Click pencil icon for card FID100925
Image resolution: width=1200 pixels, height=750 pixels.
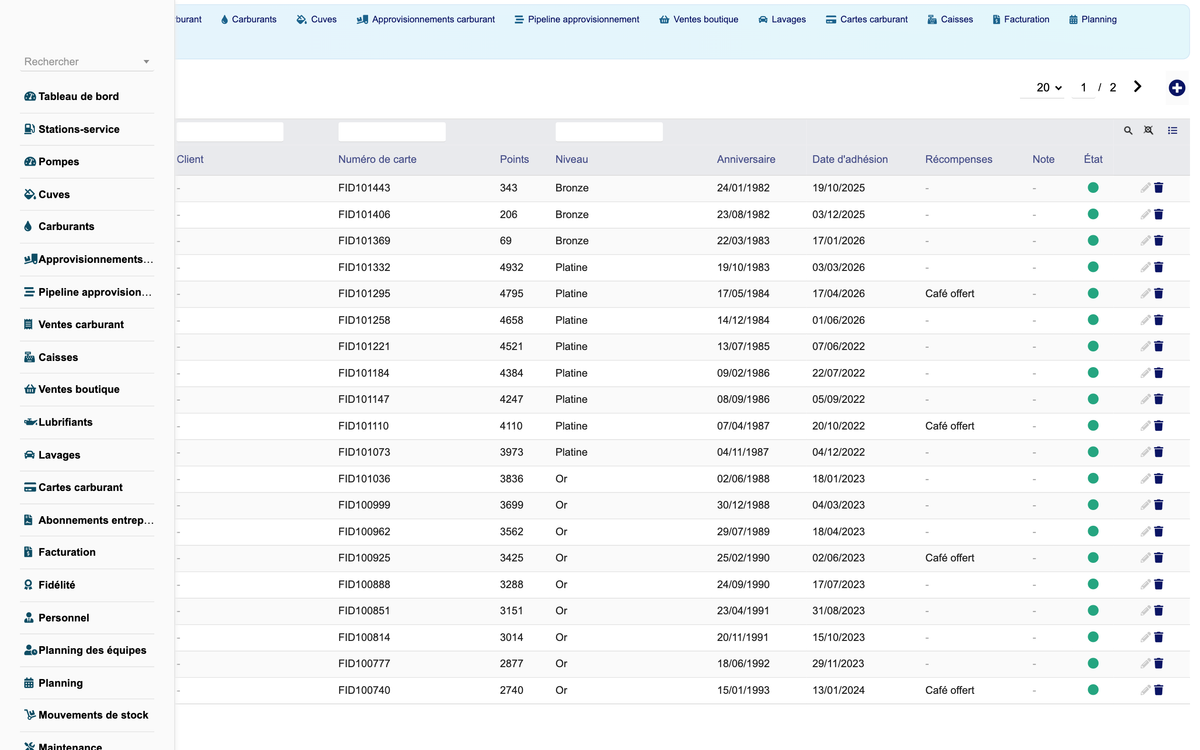[1145, 558]
